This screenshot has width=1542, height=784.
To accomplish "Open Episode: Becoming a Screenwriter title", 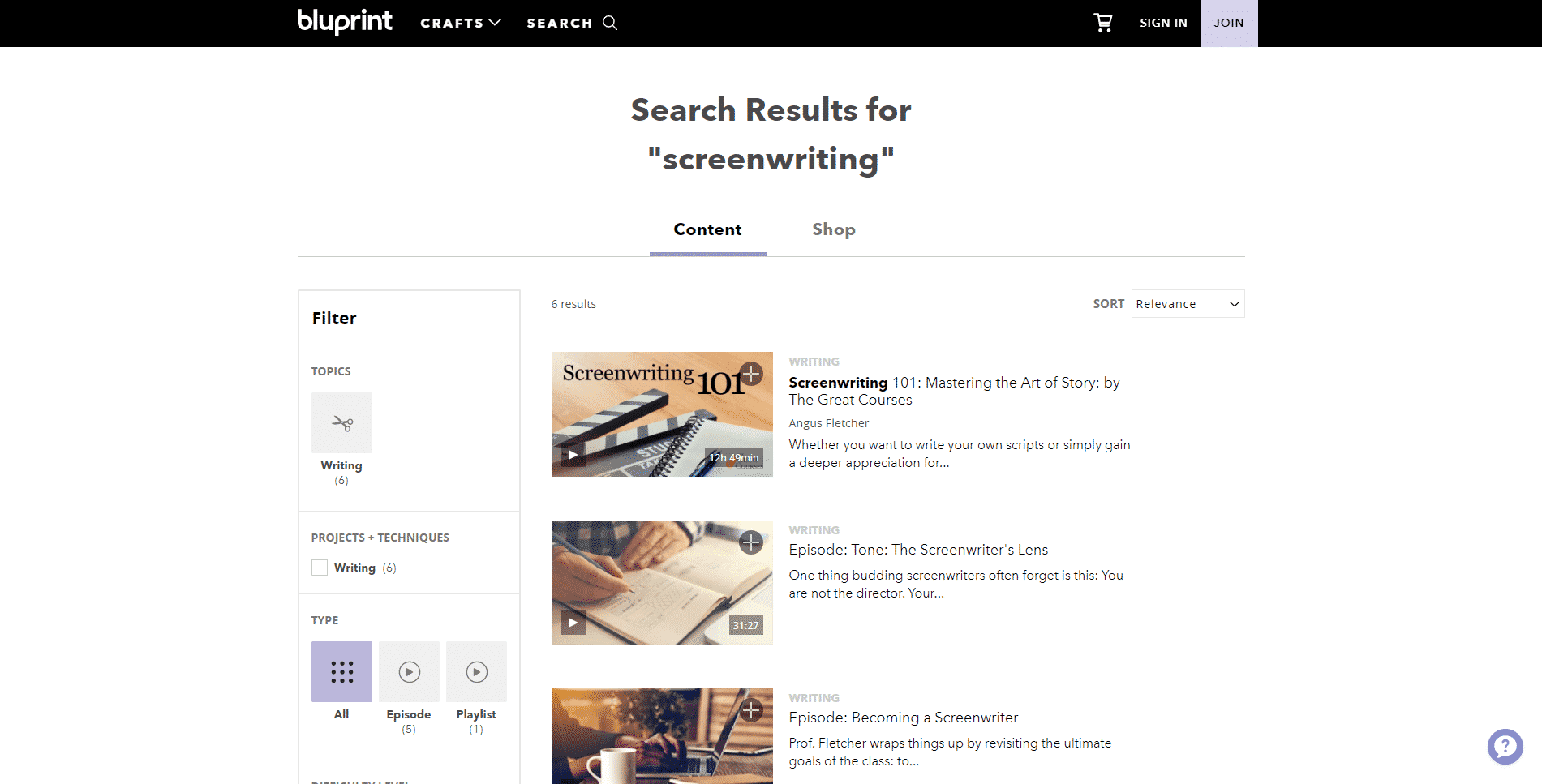I will click(x=903, y=718).
